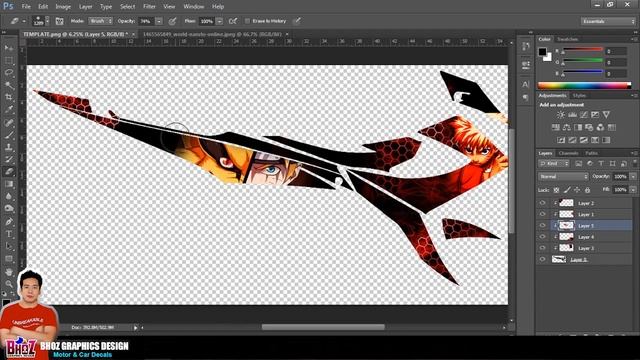Open the layer blend mode dropdown
Image resolution: width=640 pixels, height=360 pixels.
[563, 177]
